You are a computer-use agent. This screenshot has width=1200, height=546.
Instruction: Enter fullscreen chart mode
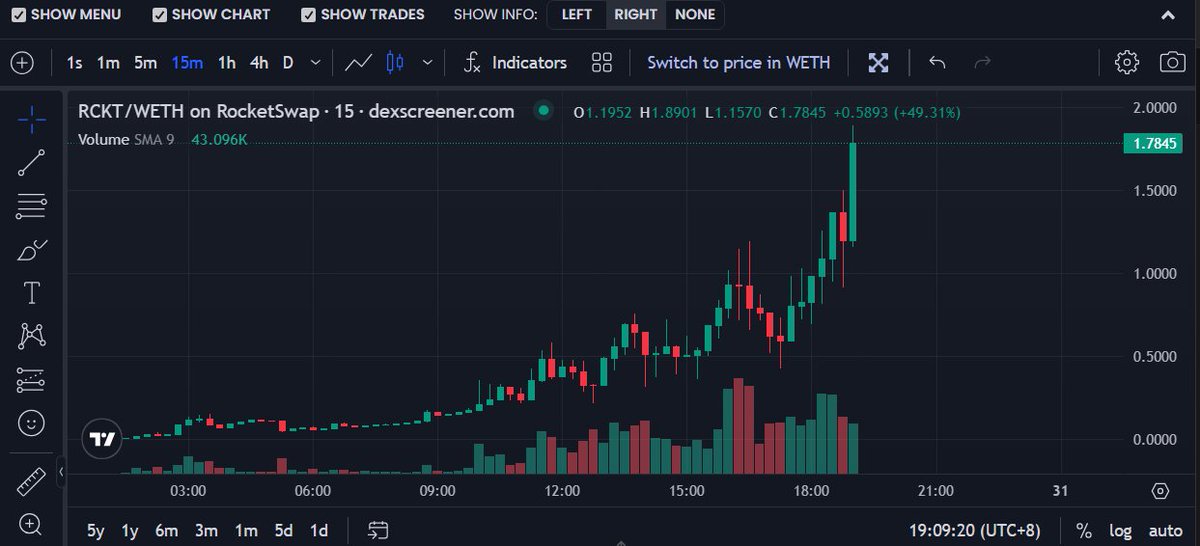(x=878, y=63)
